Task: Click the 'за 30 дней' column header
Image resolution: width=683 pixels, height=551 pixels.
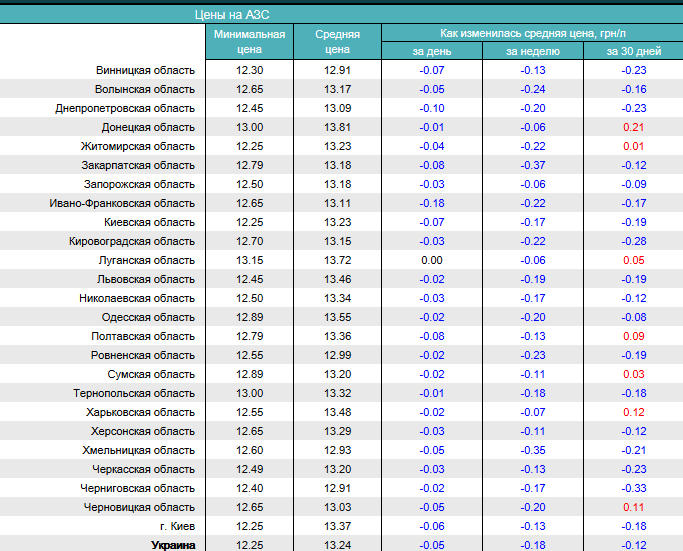Action: coord(633,51)
